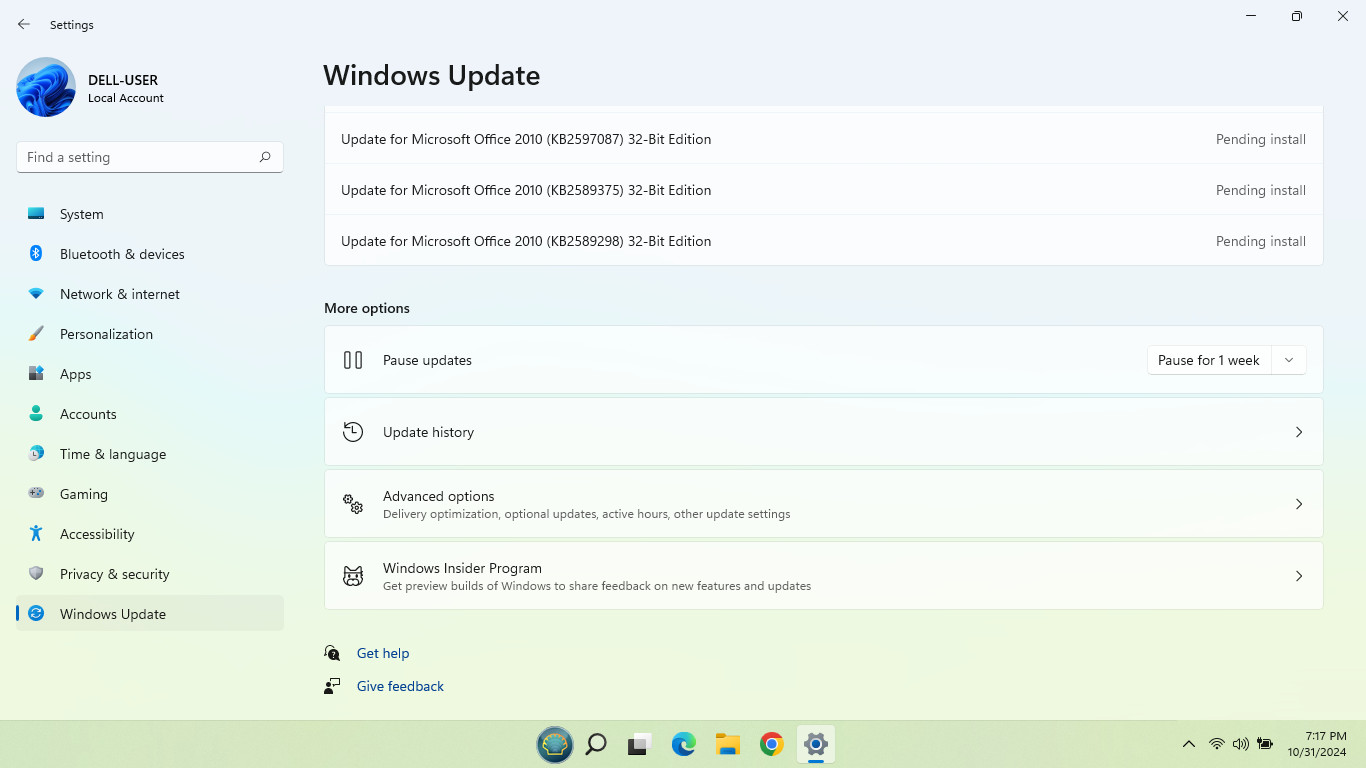Click the Privacy & security shield icon
Viewport: 1366px width, 768px height.
click(x=36, y=574)
